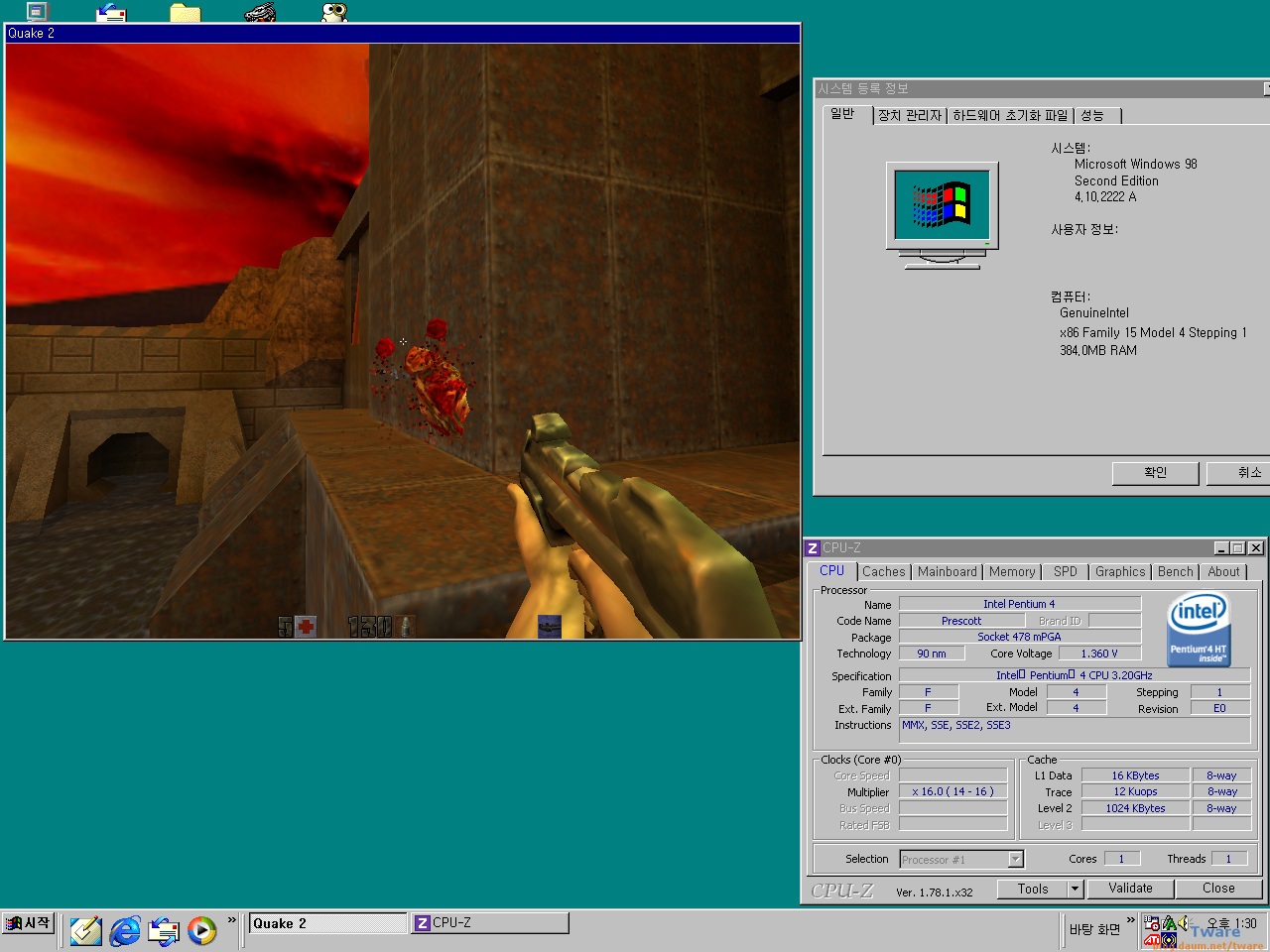Click the yellow signal tray icon
Viewport: 1270px width, 952px height.
point(1169,939)
